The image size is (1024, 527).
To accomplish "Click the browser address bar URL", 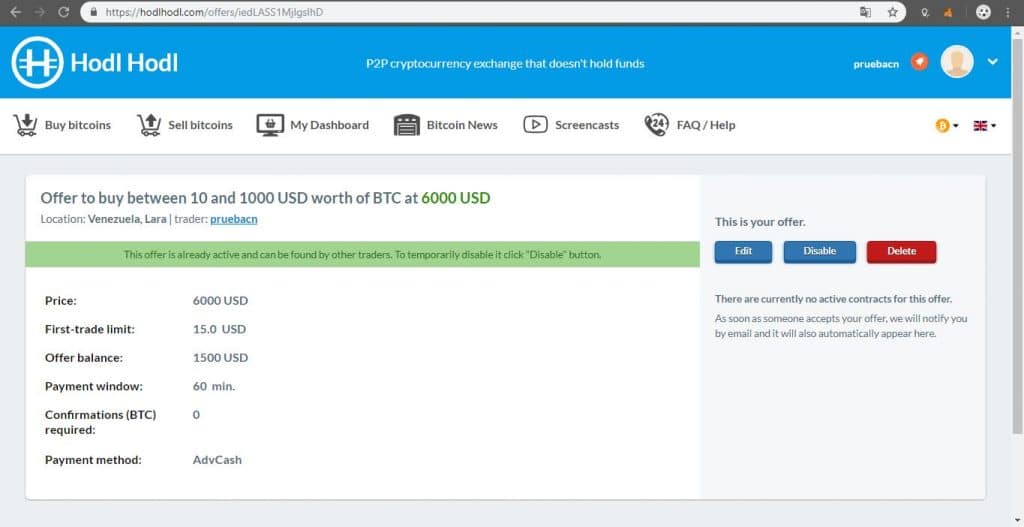I will [x=214, y=12].
